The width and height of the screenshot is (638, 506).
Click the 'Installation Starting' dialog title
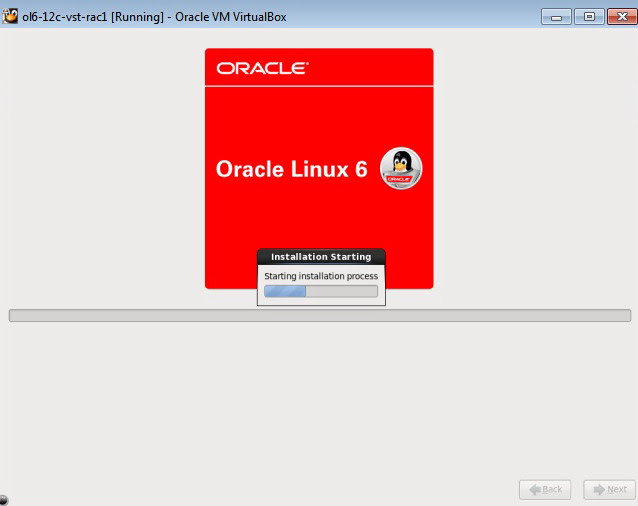pyautogui.click(x=321, y=257)
